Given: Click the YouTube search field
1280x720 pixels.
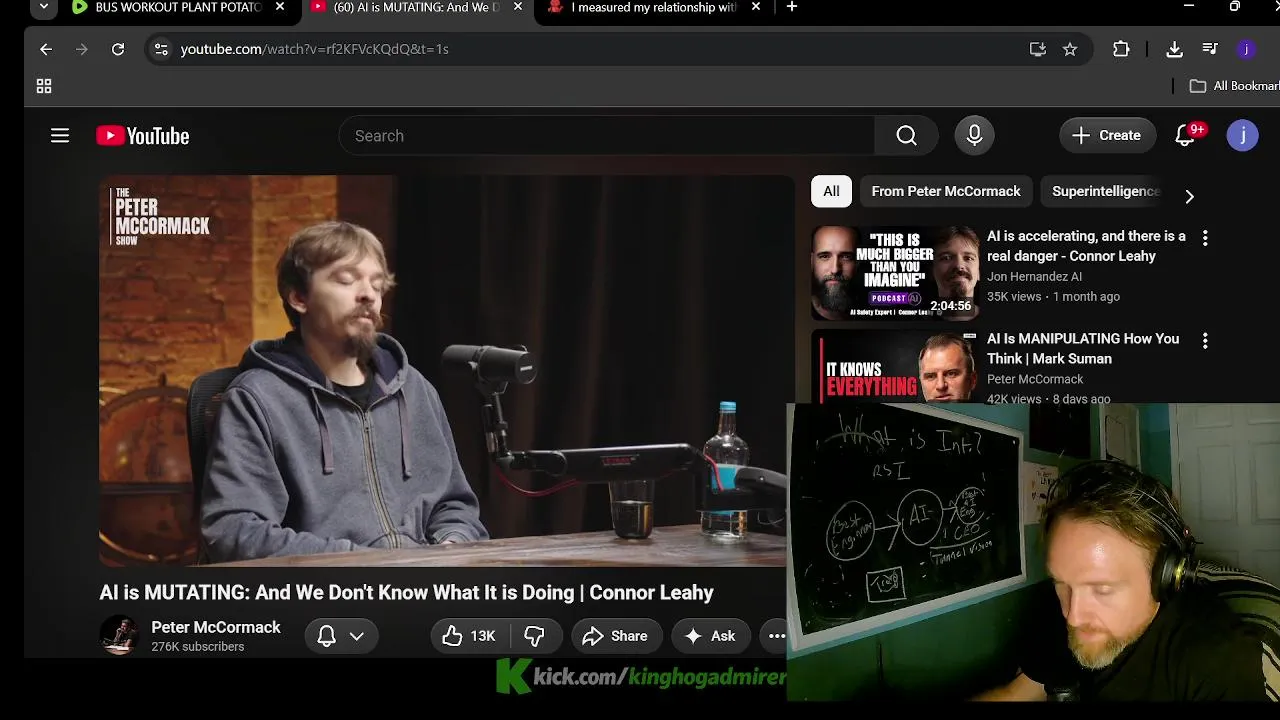Looking at the screenshot, I should (x=607, y=136).
